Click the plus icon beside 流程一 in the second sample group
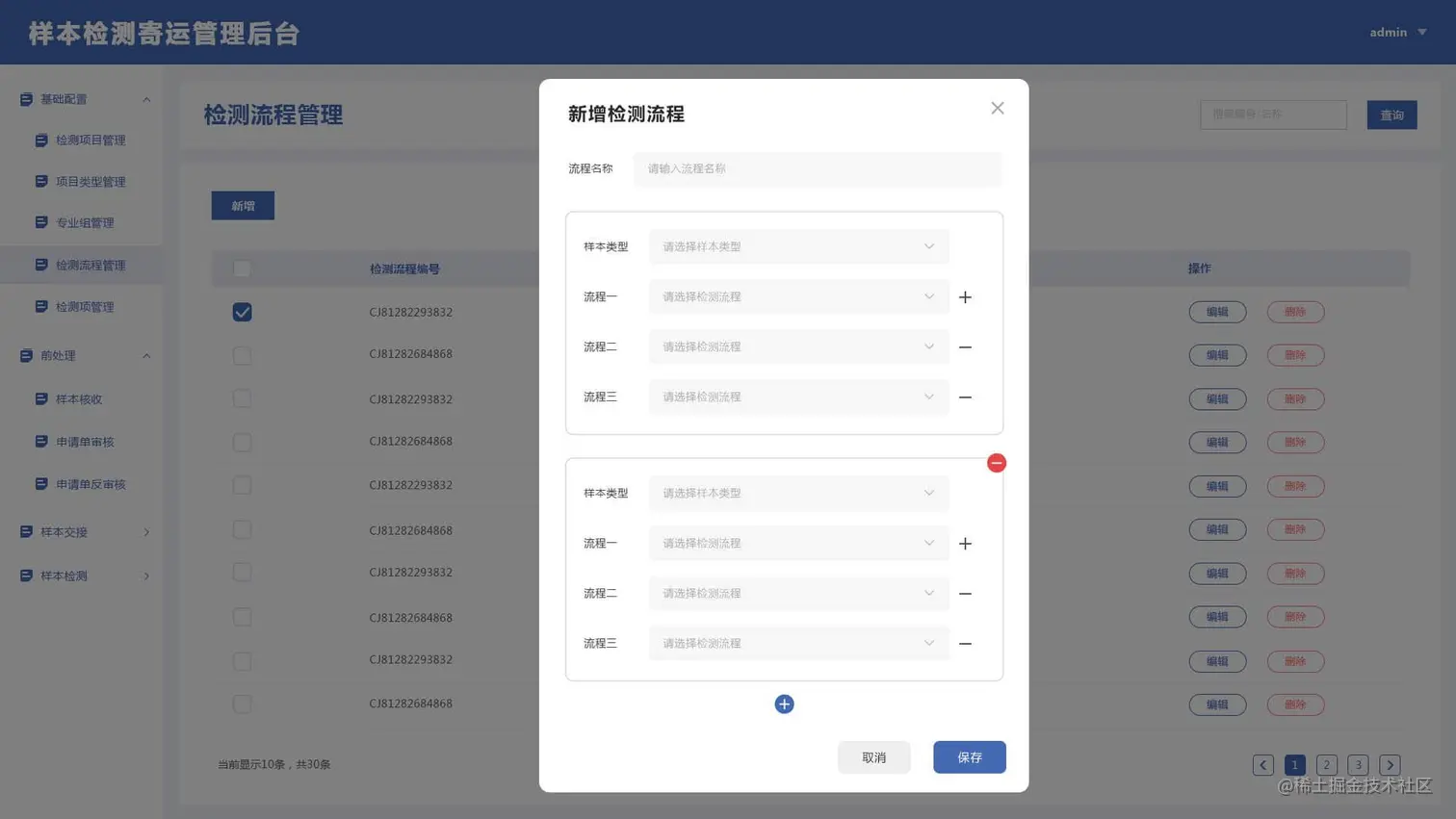 pos(965,544)
